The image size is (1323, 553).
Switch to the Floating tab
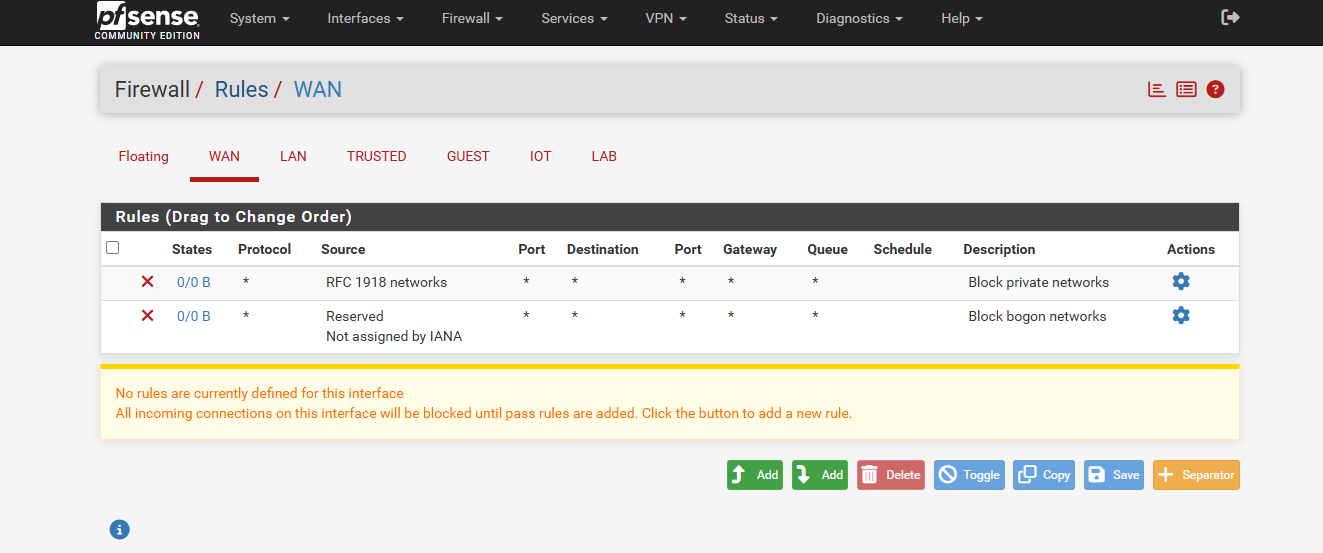pos(144,156)
